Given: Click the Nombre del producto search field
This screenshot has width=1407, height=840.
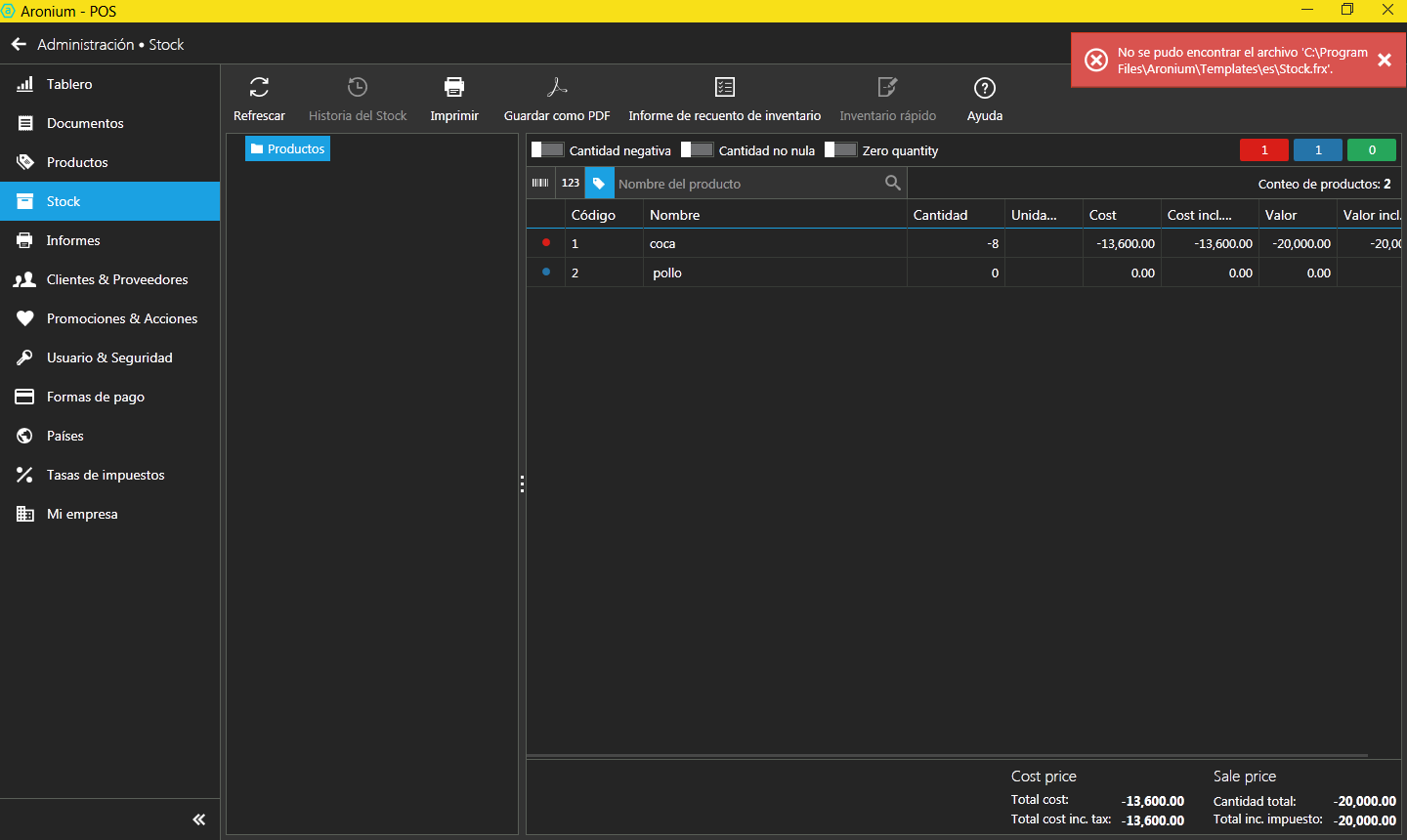Looking at the screenshot, I should pos(747,184).
